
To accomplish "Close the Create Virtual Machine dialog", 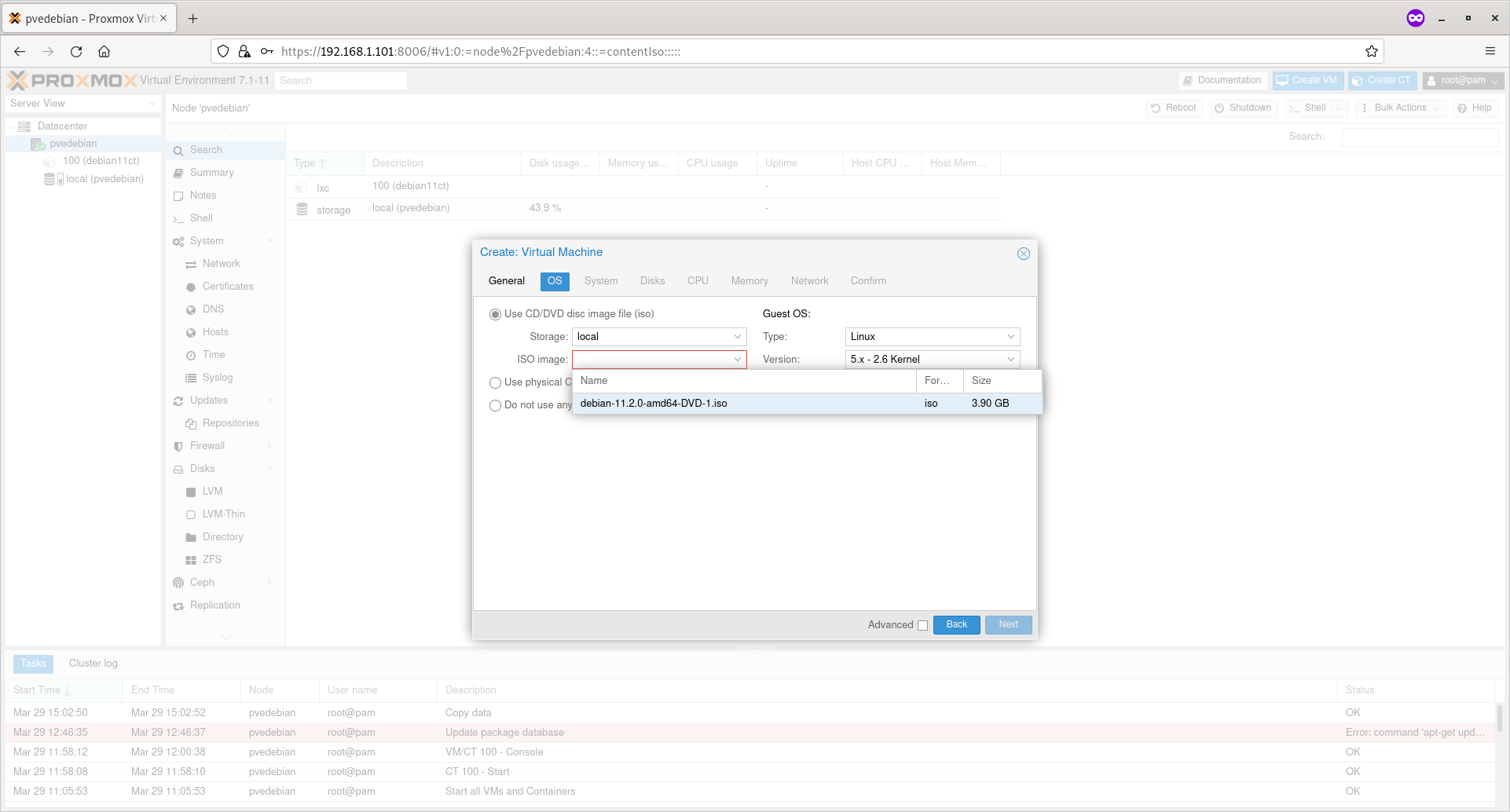I will point(1023,254).
